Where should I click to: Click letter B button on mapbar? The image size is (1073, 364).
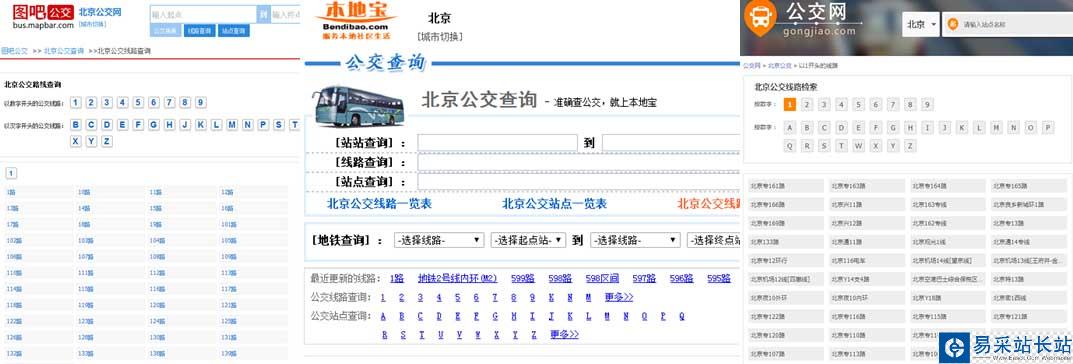(x=75, y=125)
